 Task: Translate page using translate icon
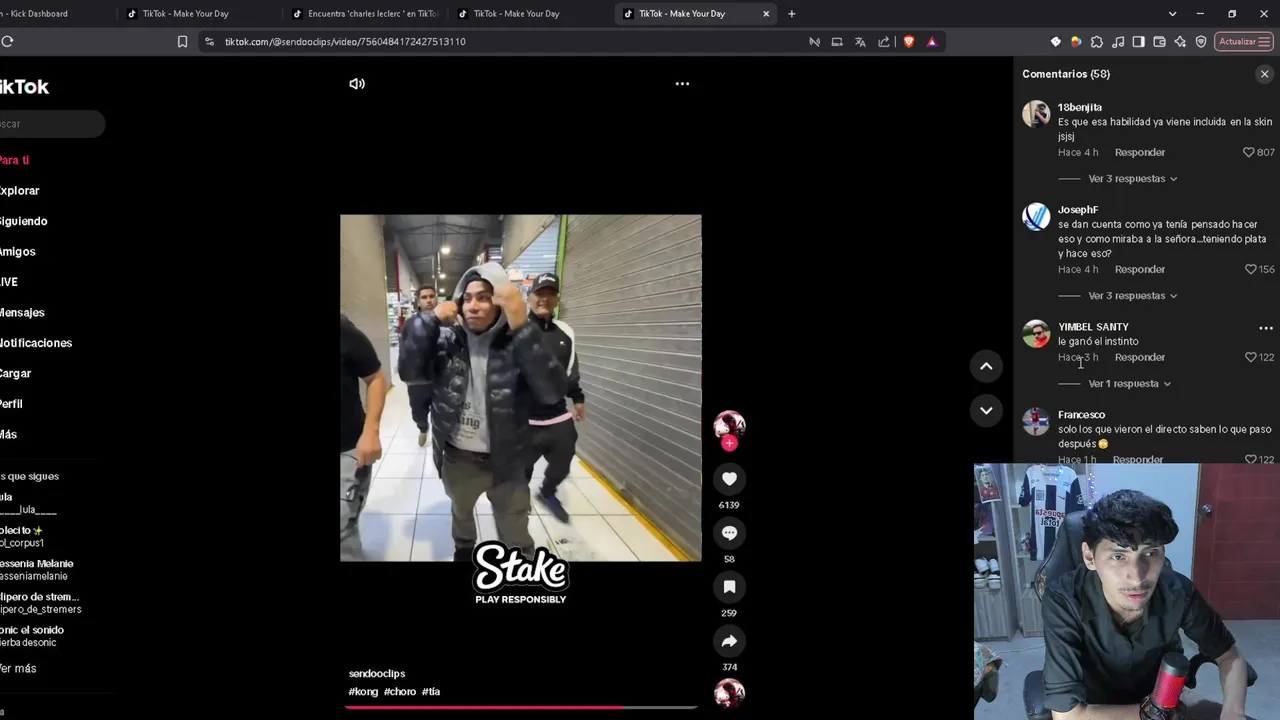860,42
